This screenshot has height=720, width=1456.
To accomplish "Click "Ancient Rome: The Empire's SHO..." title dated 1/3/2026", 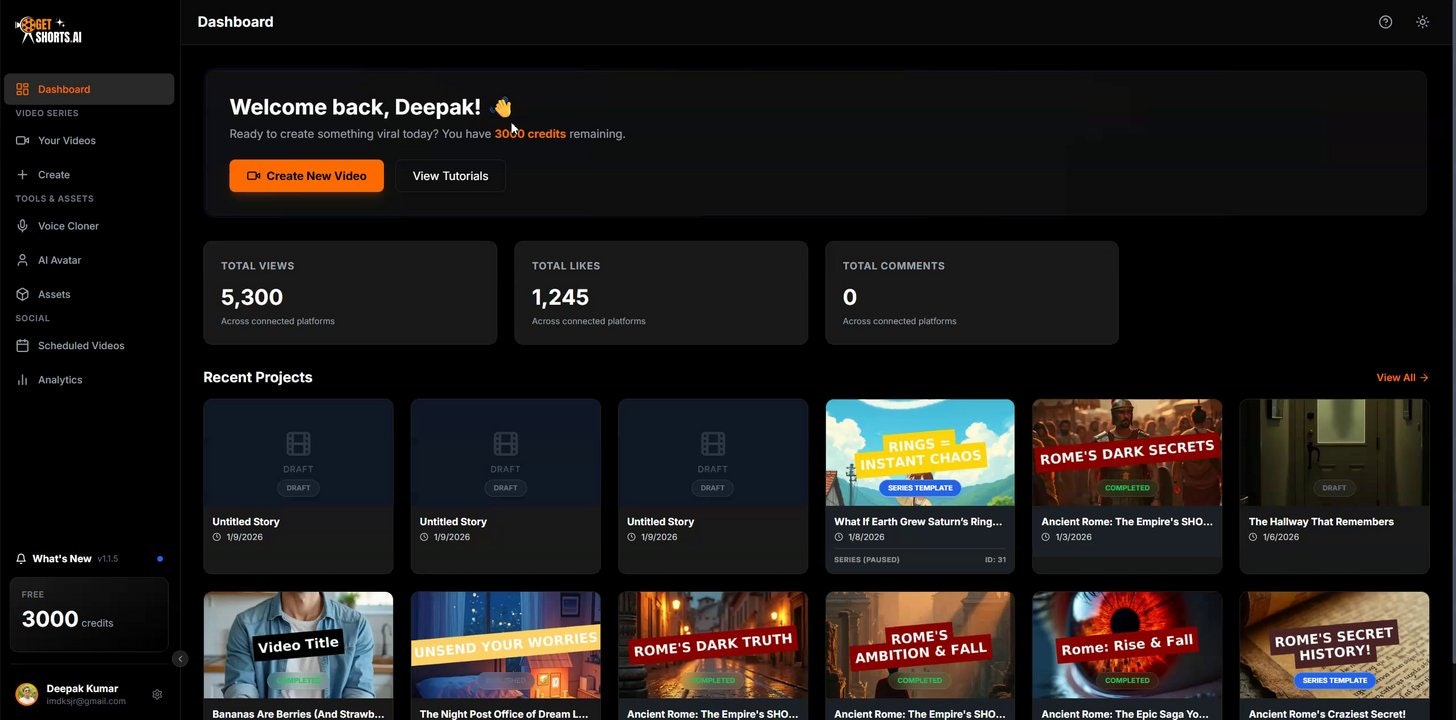I will click(x=1127, y=522).
